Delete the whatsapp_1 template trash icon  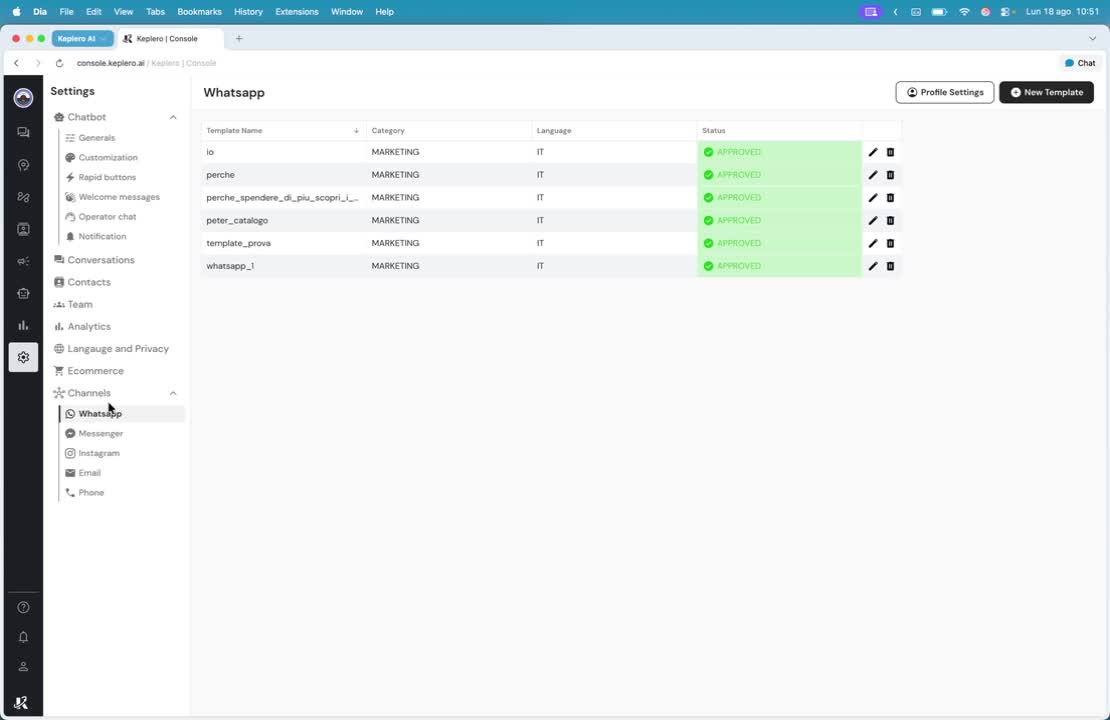891,266
